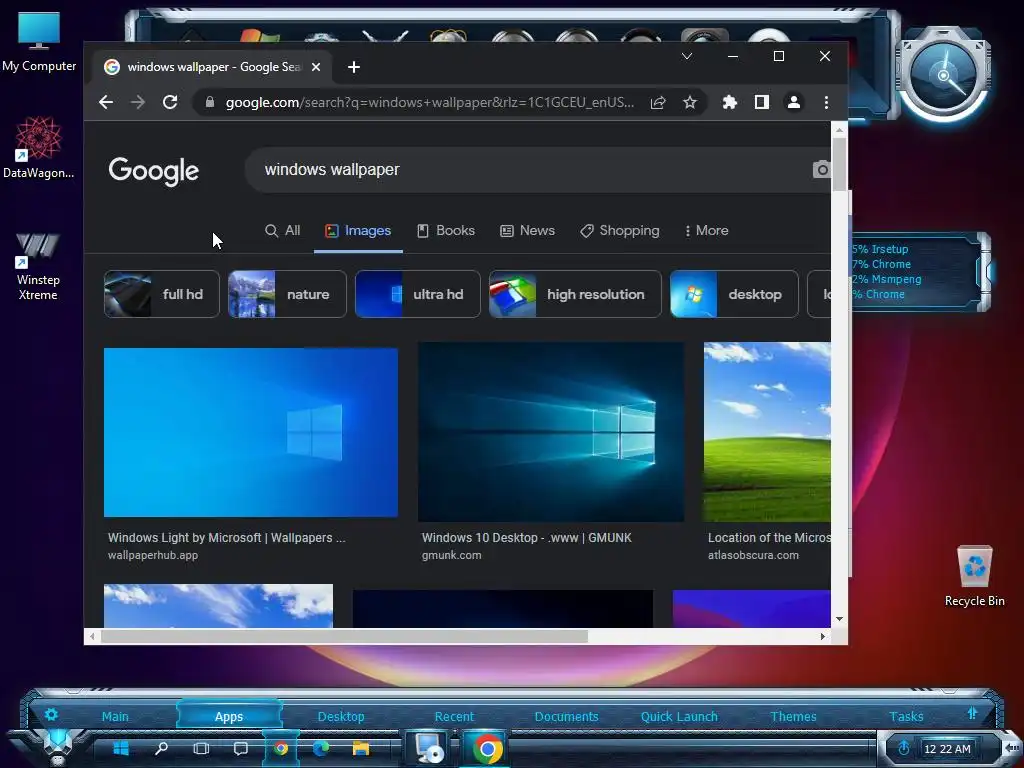Bookmark this tab with the star icon
The width and height of the screenshot is (1024, 768).
690,103
